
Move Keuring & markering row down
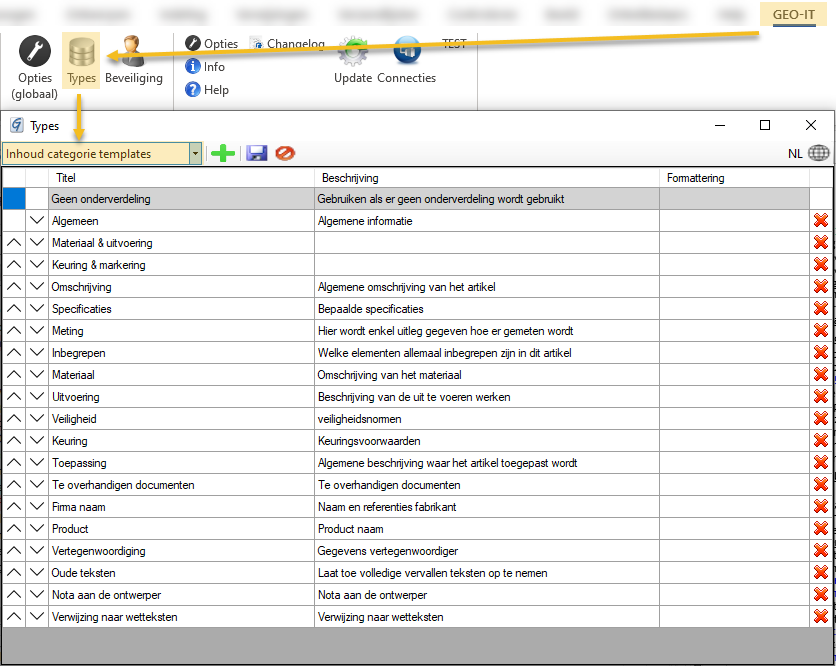(x=37, y=264)
